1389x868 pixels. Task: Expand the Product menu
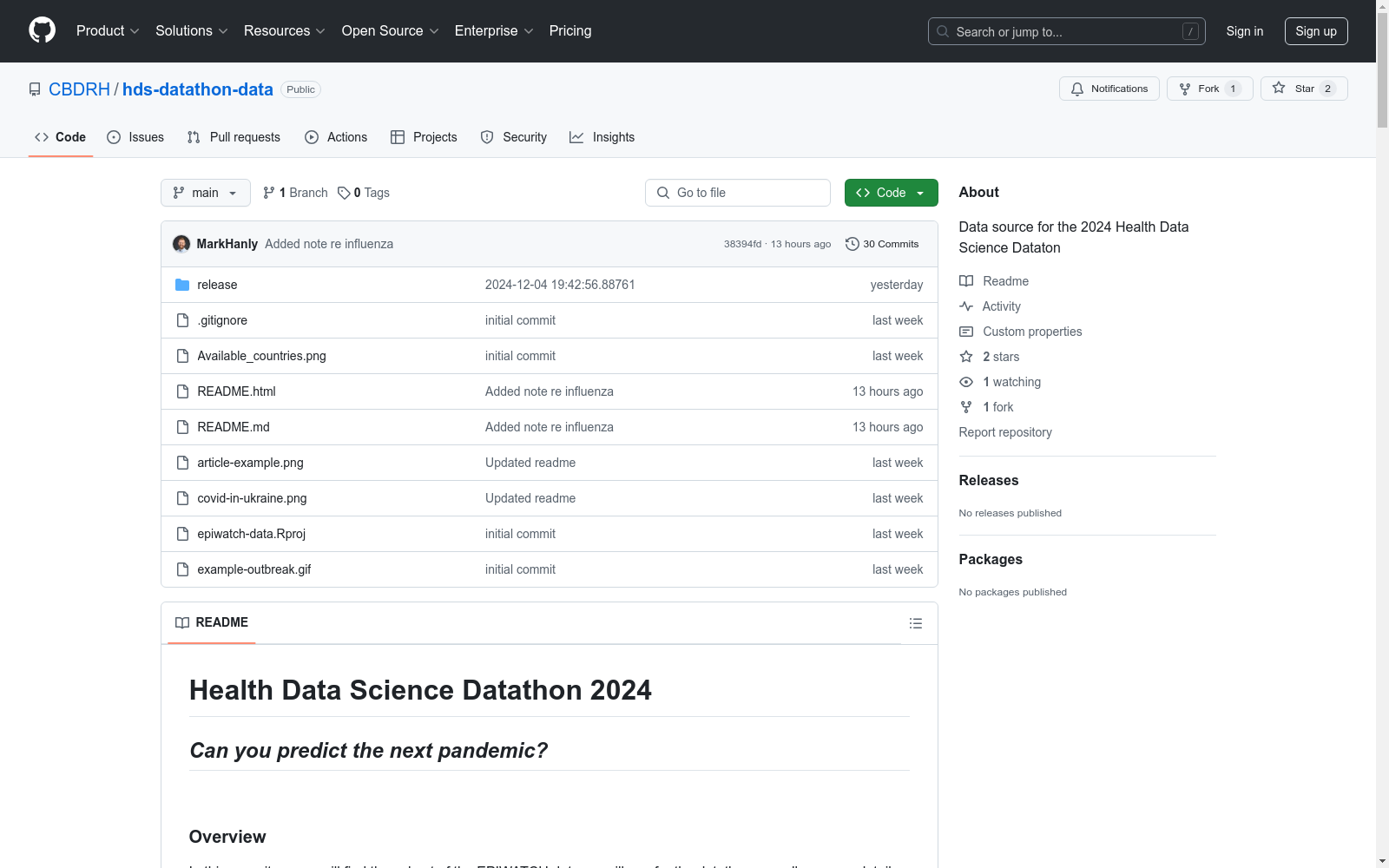tap(107, 31)
